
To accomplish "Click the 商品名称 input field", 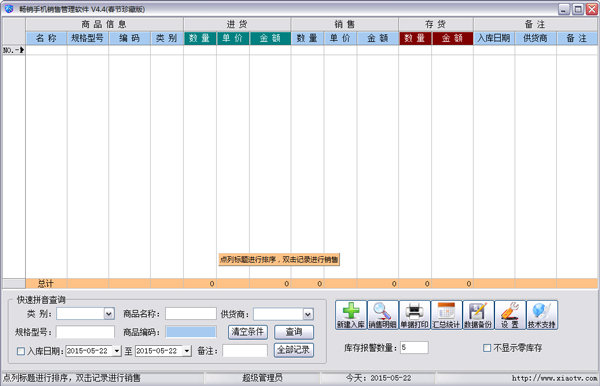I will (191, 314).
